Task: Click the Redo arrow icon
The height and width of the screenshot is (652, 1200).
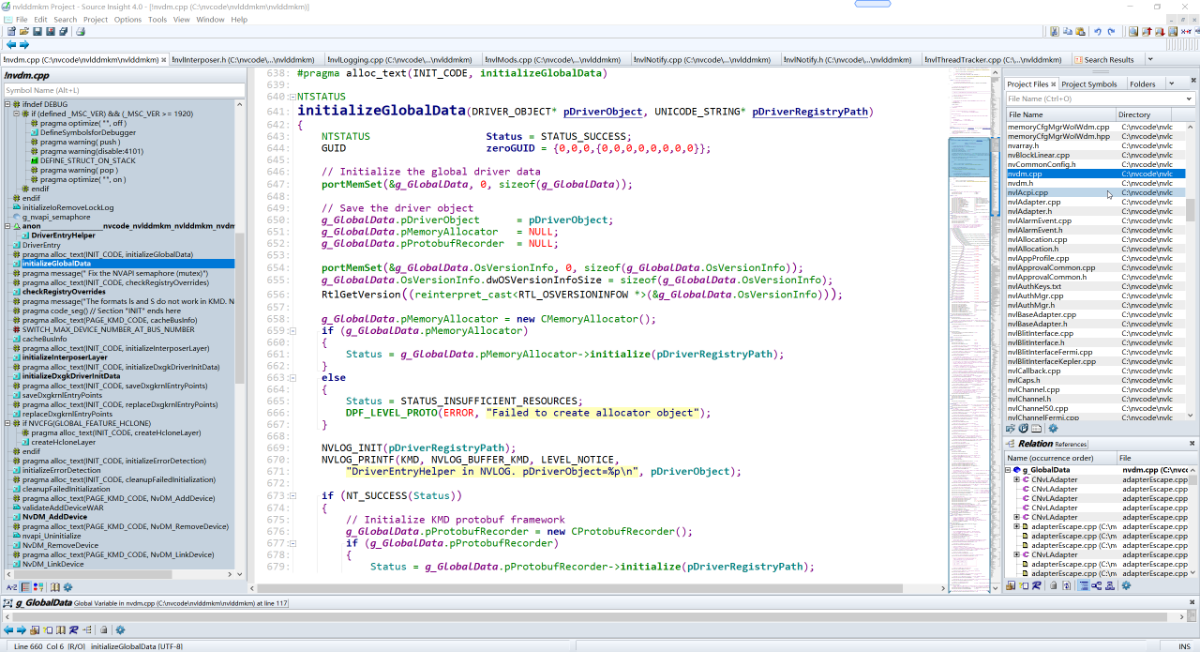Action: tap(1111, 32)
